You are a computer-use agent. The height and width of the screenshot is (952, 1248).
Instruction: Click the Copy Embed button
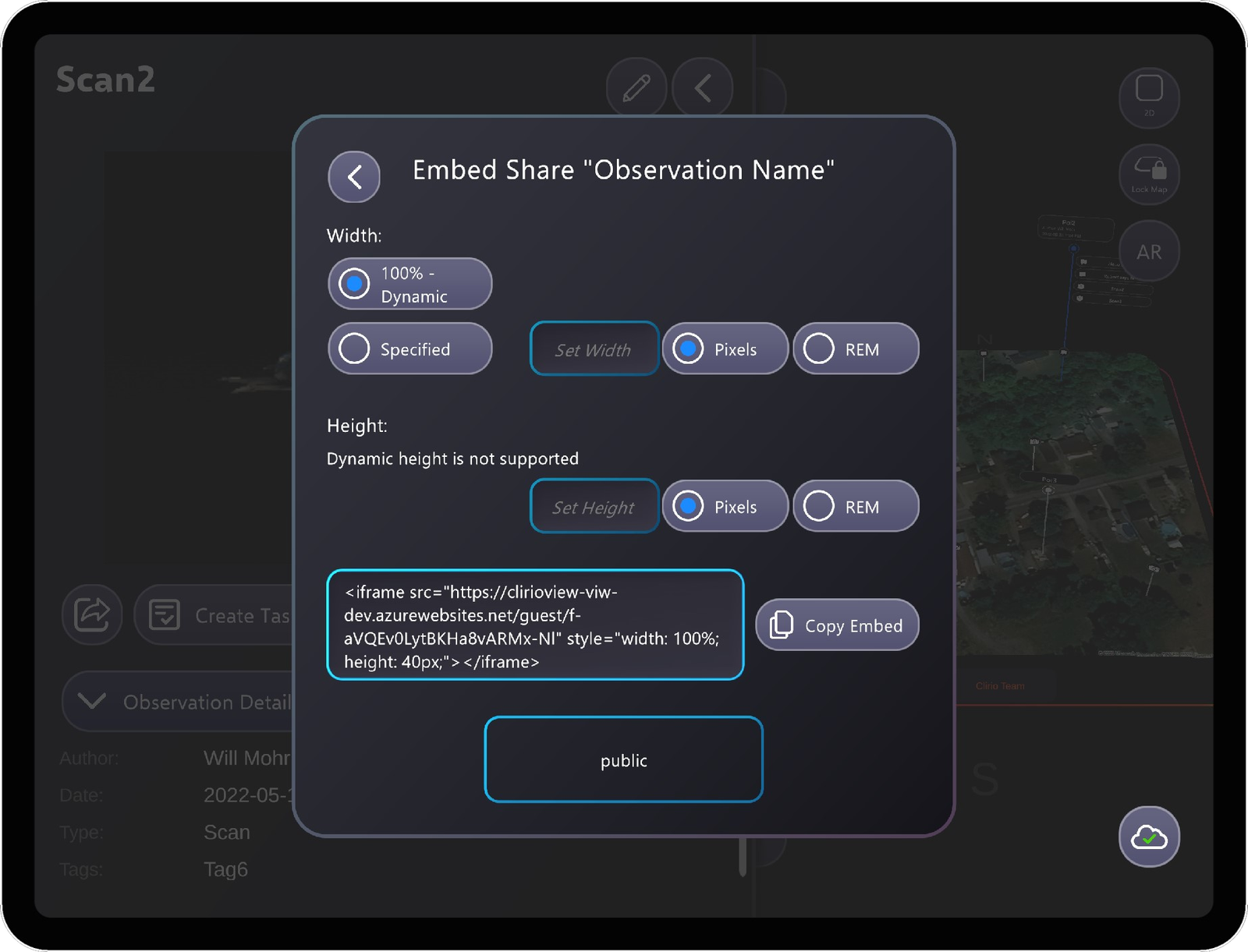tap(837, 625)
